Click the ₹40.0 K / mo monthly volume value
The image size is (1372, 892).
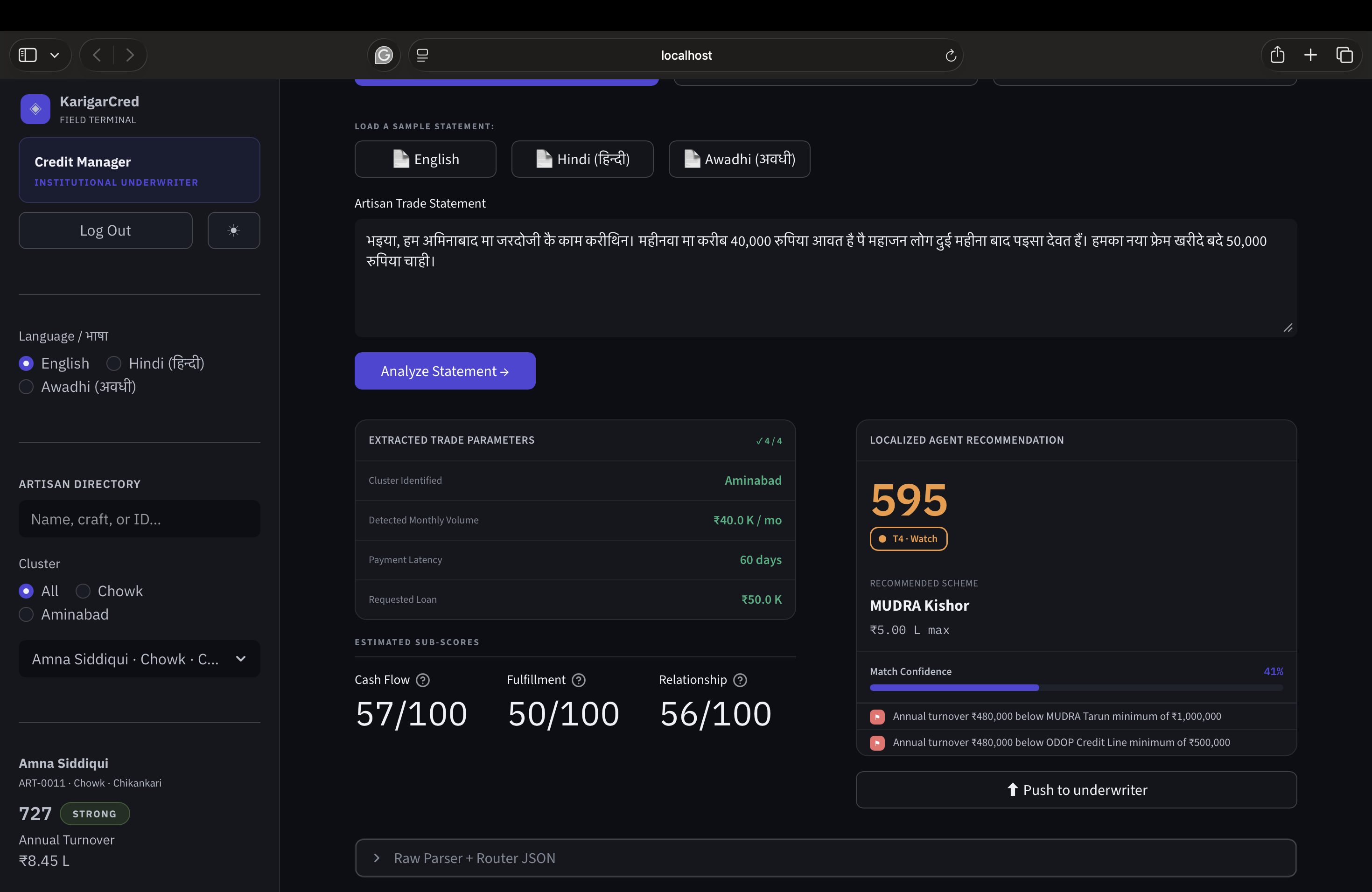tap(747, 520)
